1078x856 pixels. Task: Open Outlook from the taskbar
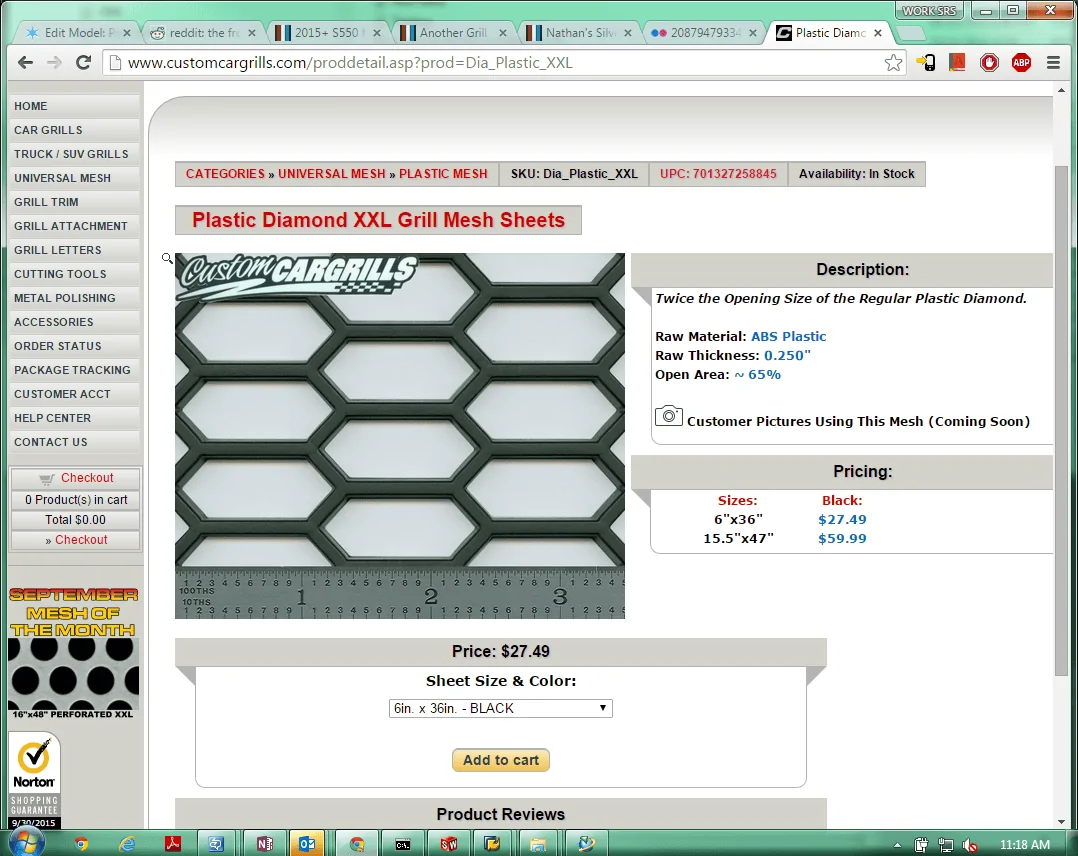[x=307, y=844]
